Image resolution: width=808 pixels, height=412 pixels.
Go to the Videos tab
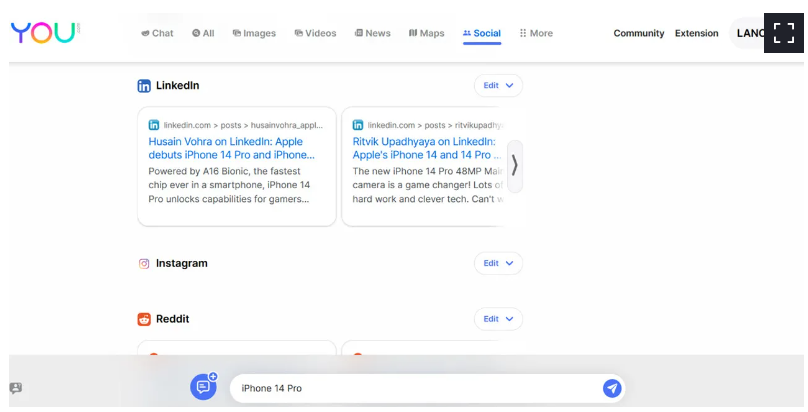315,33
